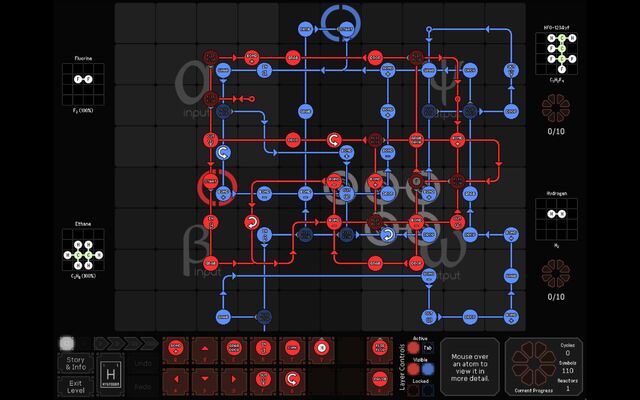
Task: Click the atom detail hint panel
Action: tap(469, 367)
